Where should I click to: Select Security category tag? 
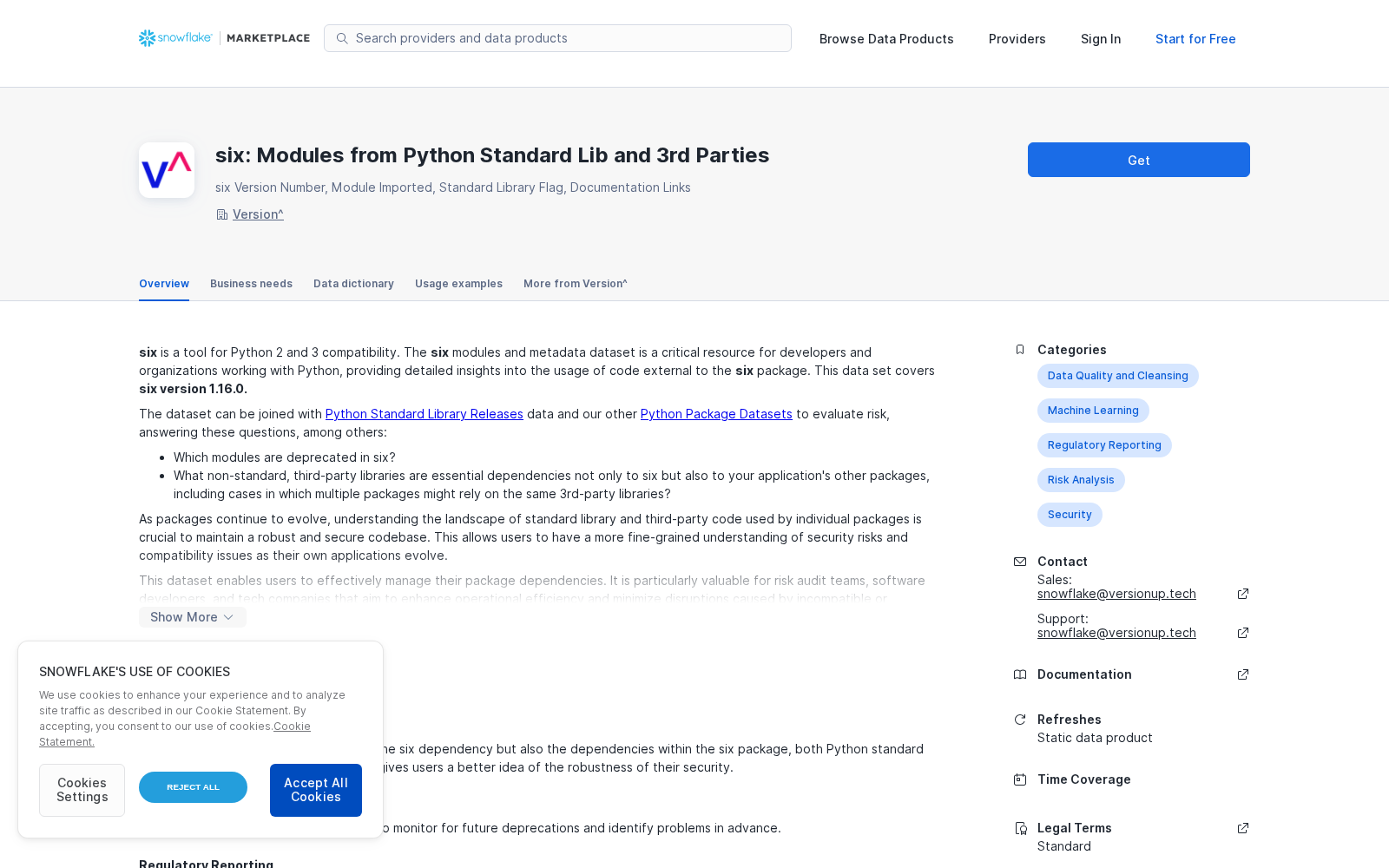click(x=1070, y=515)
